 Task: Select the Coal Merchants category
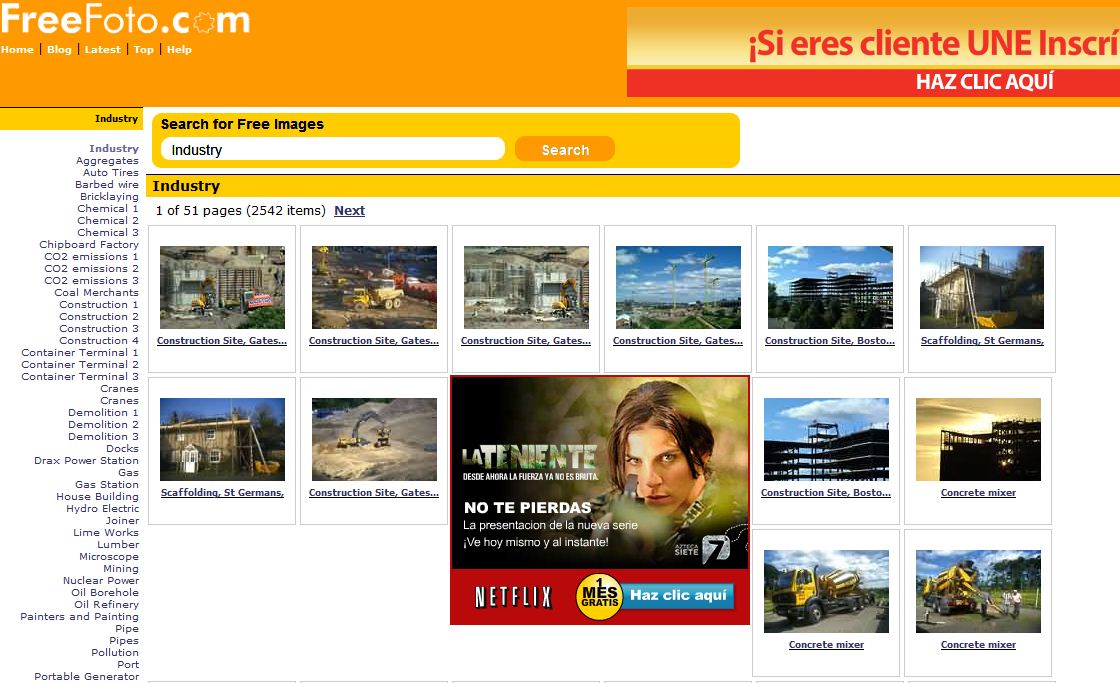[x=96, y=292]
